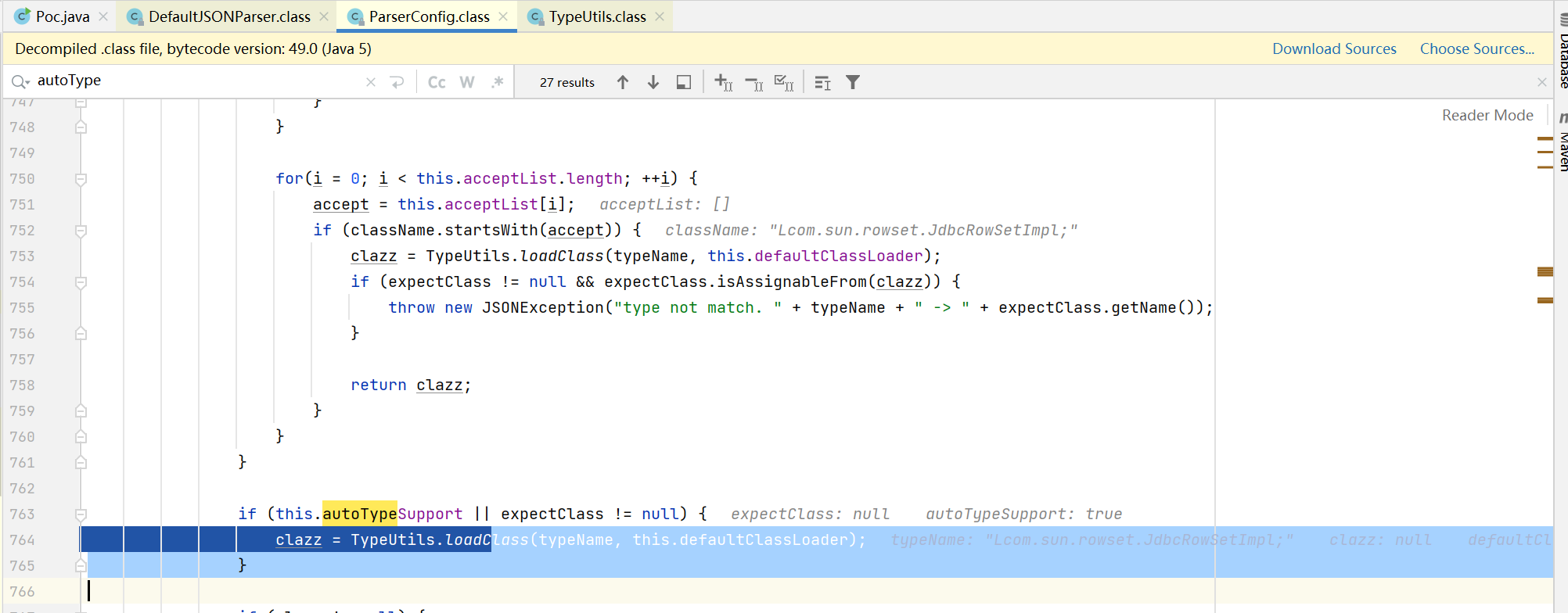The height and width of the screenshot is (613, 1568).
Task: Go to next occurrence arrow
Action: (x=653, y=82)
